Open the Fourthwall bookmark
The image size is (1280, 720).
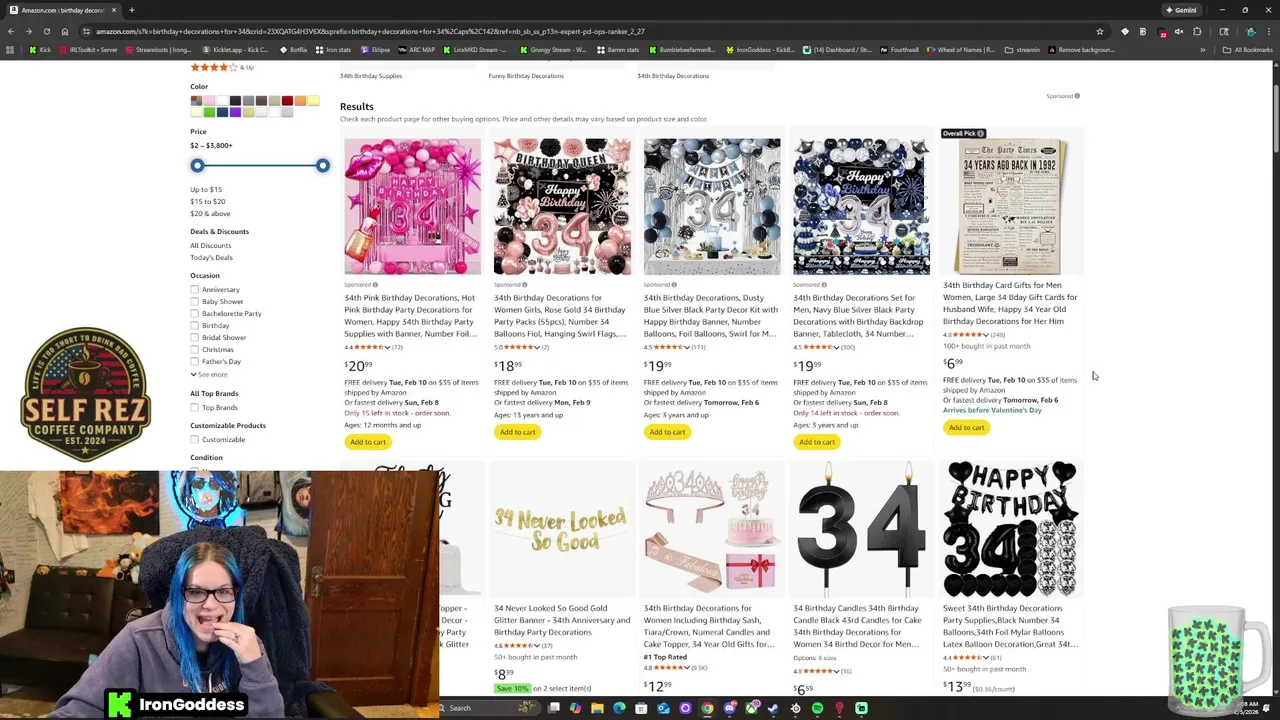[898, 49]
